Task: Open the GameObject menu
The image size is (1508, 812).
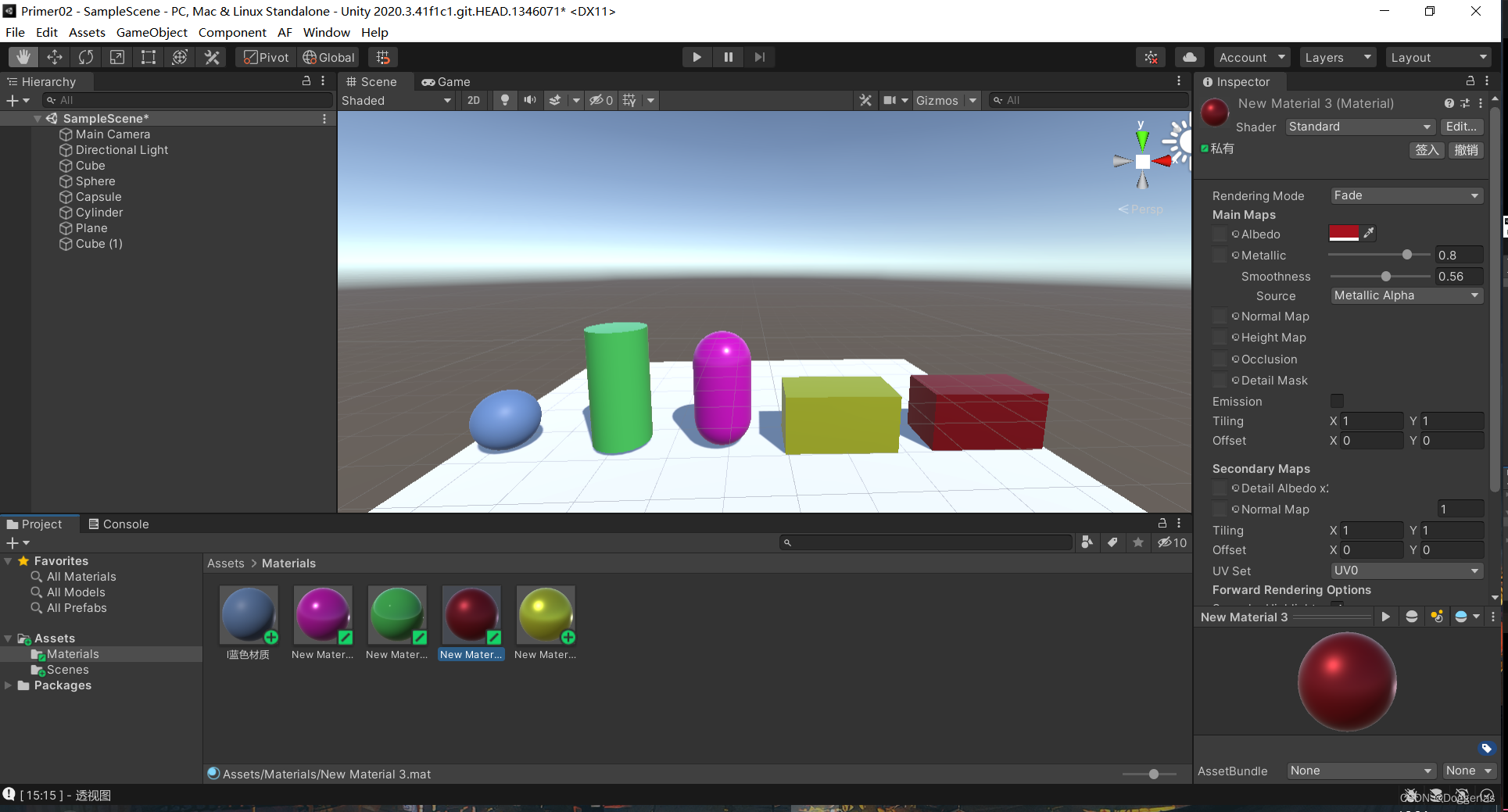Action: [152, 32]
